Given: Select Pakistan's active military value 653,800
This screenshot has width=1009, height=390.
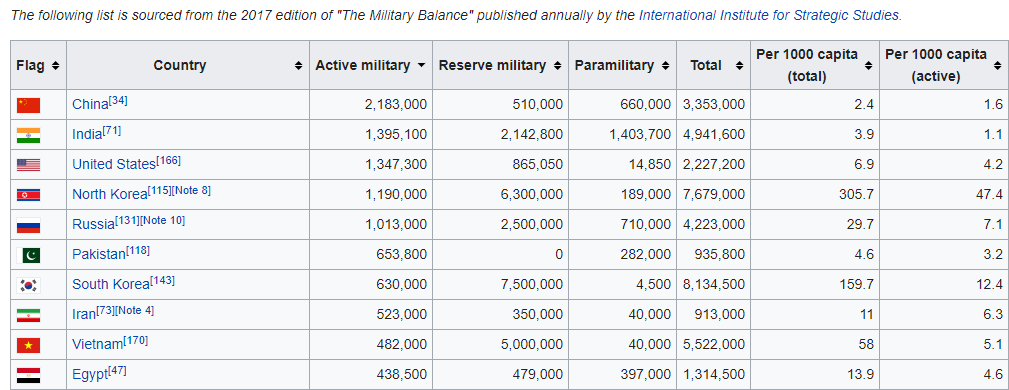Looking at the screenshot, I should point(402,255).
